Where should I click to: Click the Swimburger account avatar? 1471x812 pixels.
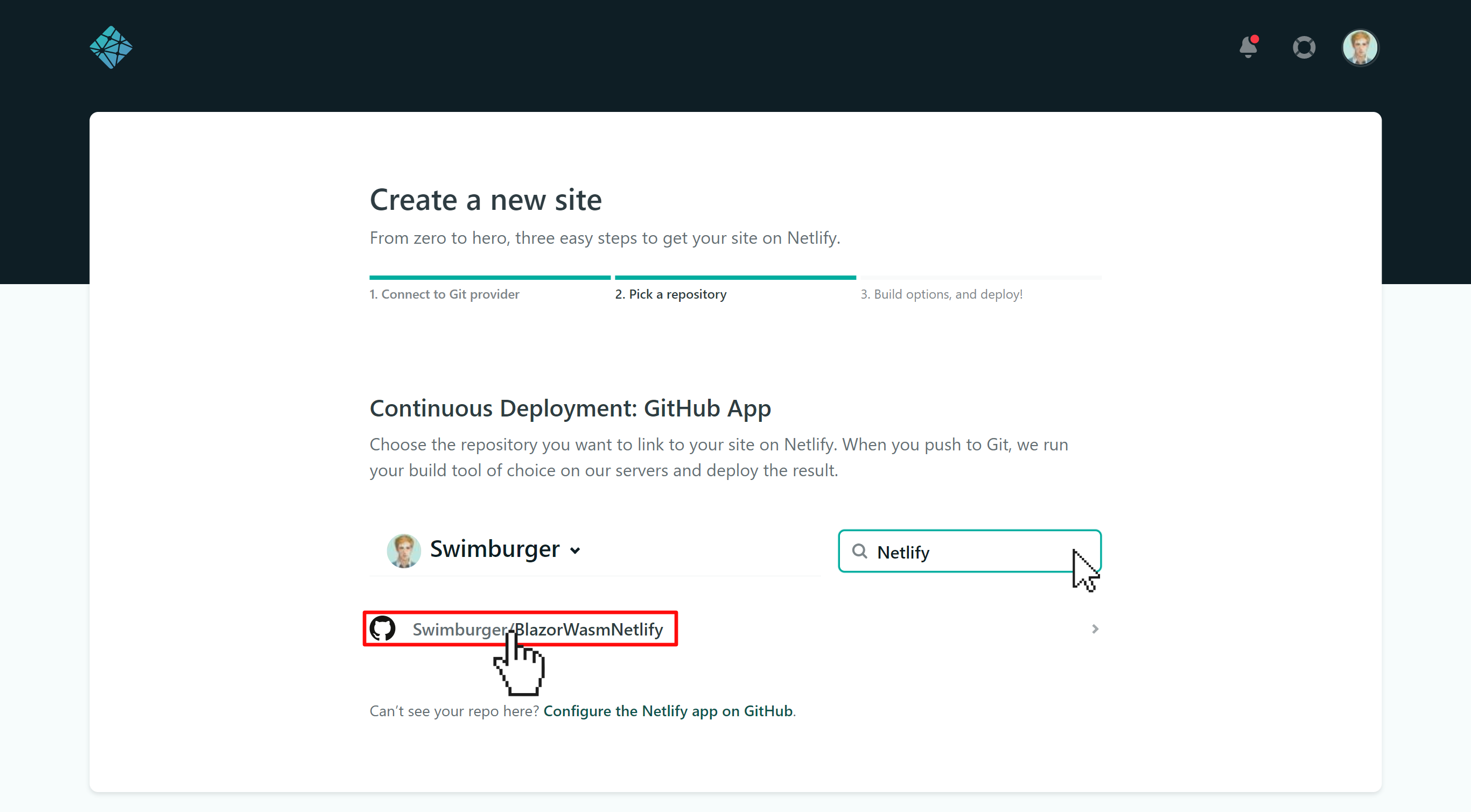(x=404, y=550)
